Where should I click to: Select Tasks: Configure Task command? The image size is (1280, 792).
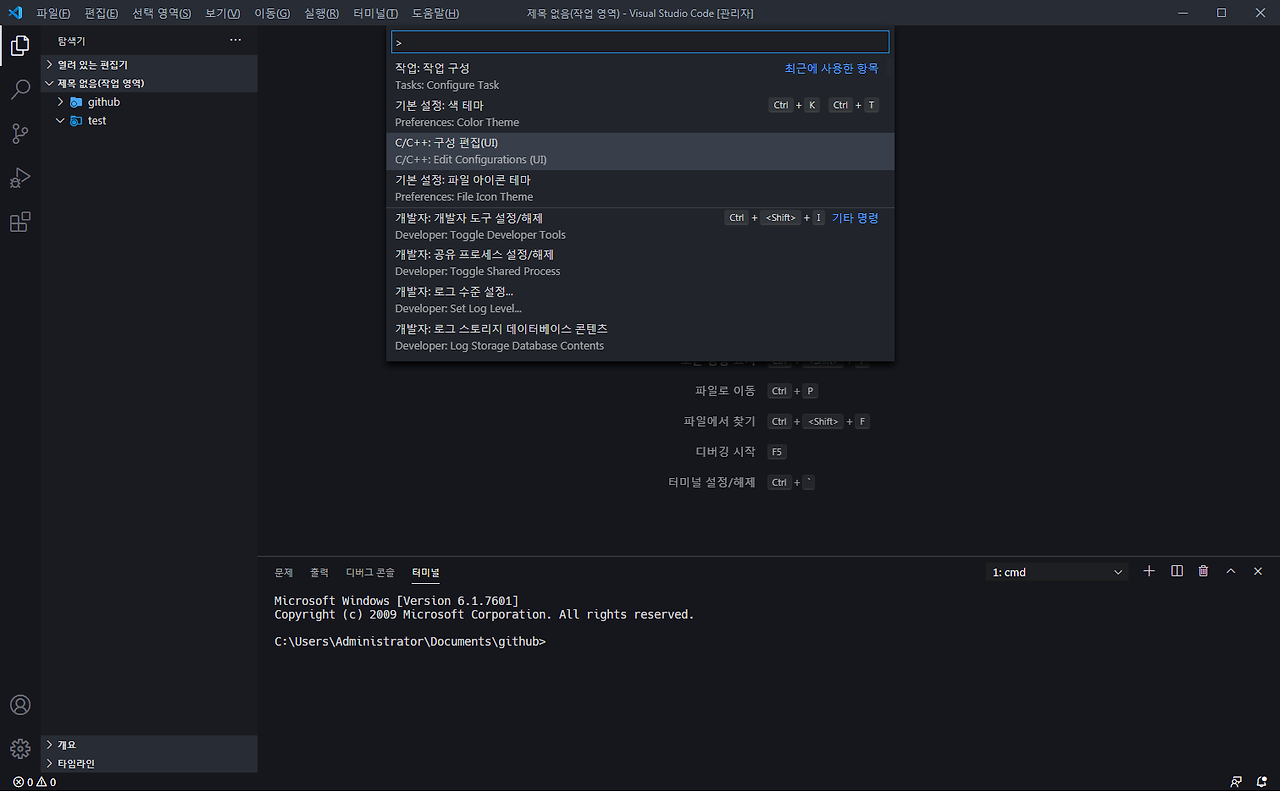click(x=640, y=77)
